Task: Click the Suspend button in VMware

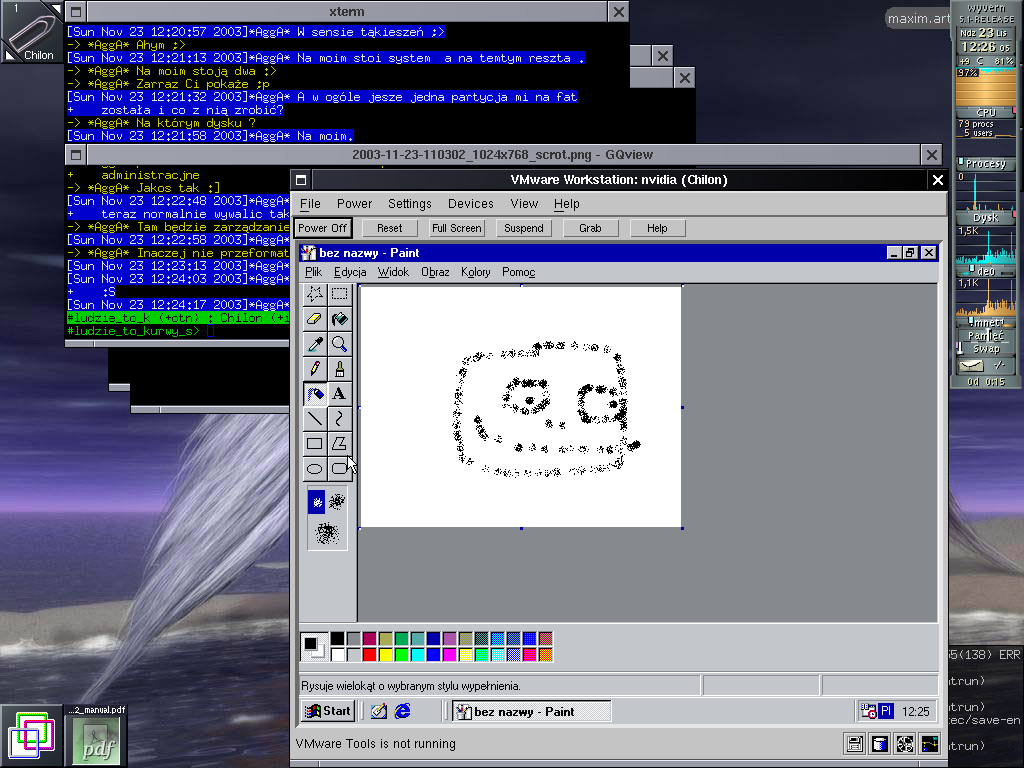Action: point(523,228)
